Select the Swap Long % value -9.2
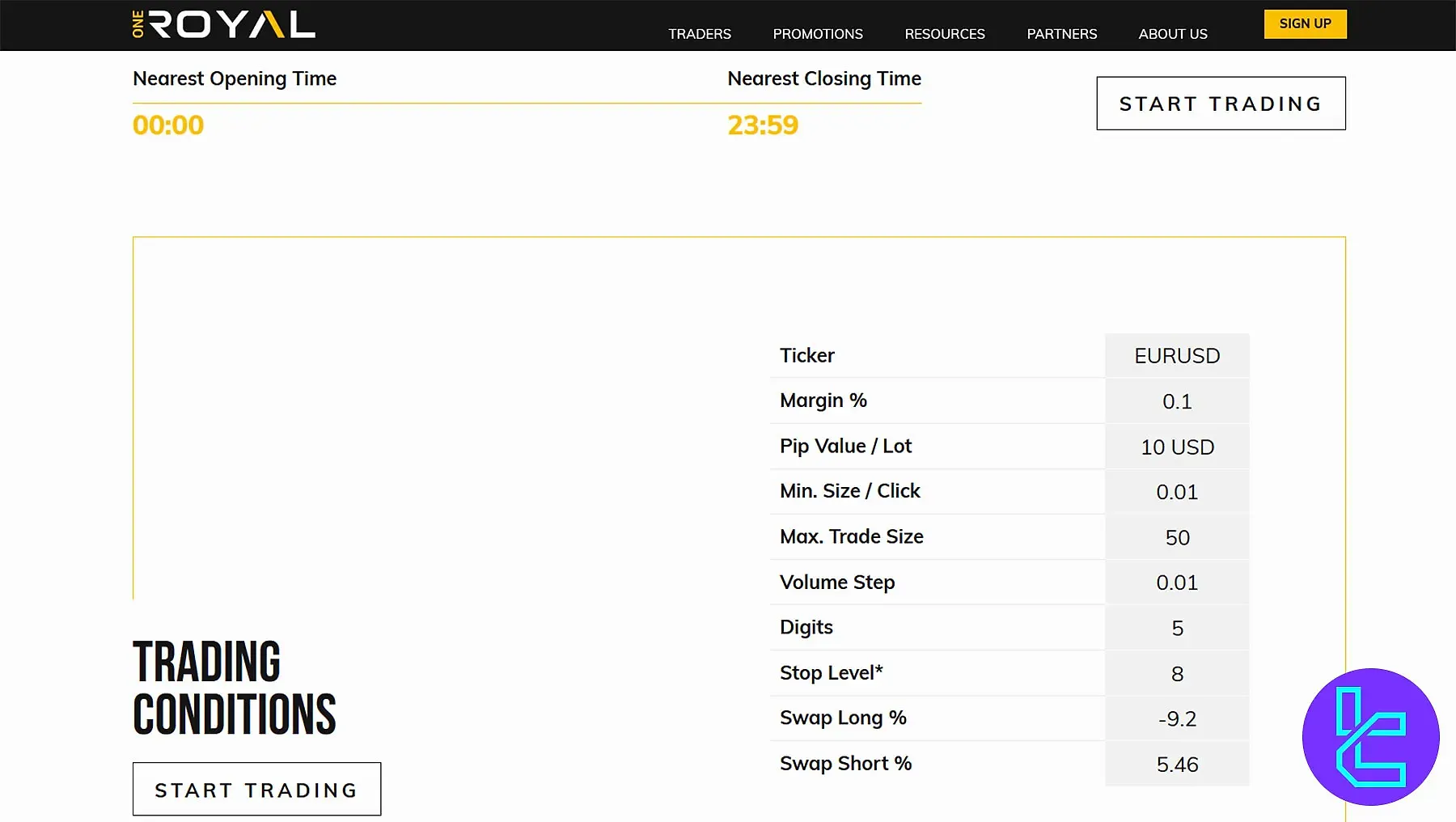This screenshot has height=822, width=1456. coord(1176,719)
